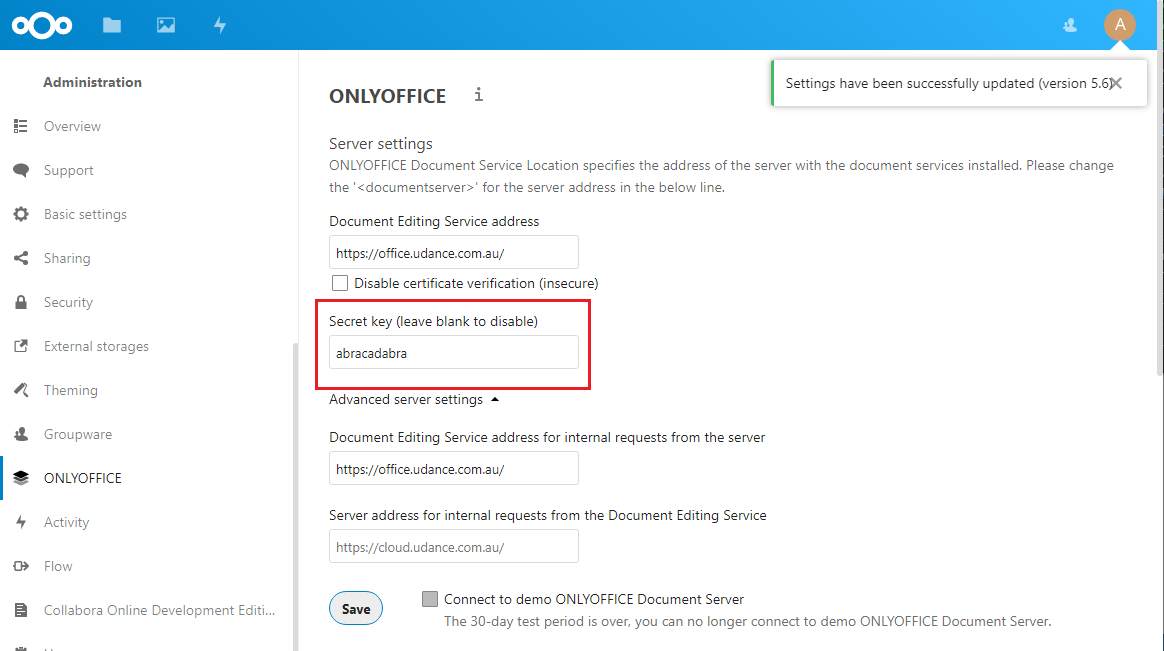
Task: Click the Server settings subheading
Action: tap(381, 143)
